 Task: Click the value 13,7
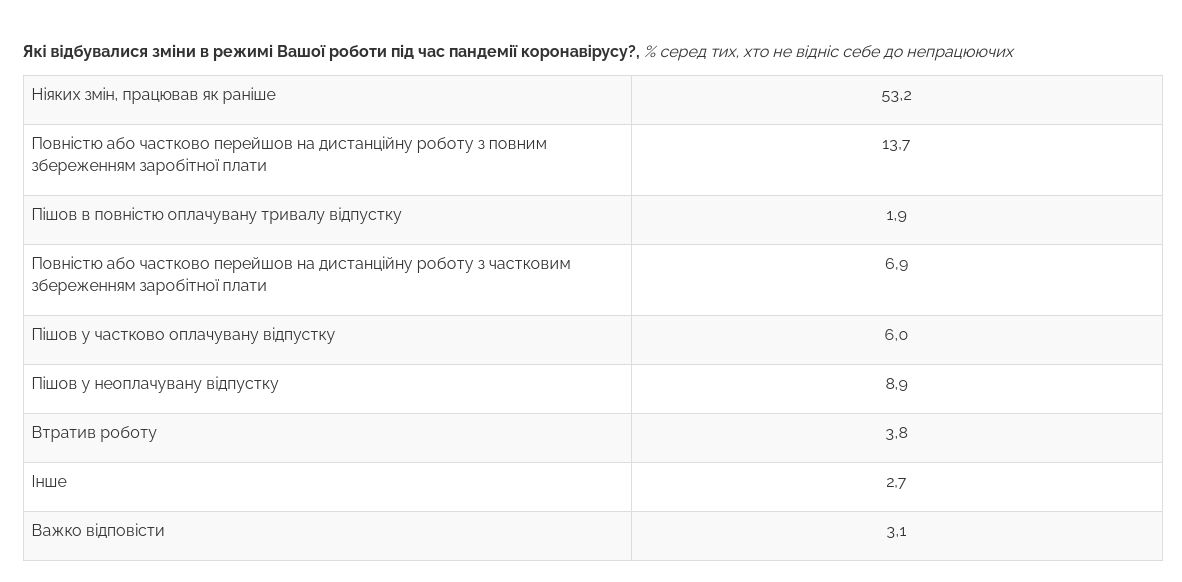(896, 145)
